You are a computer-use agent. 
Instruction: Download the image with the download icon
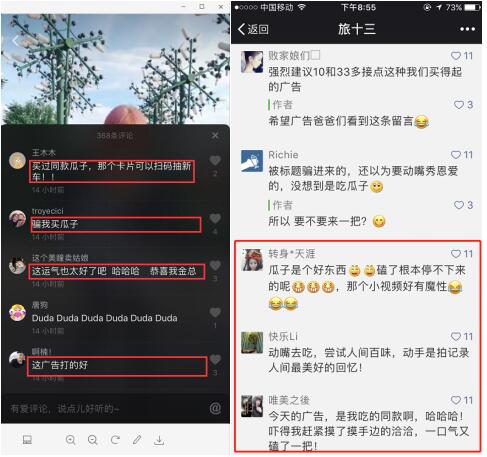pos(159,440)
